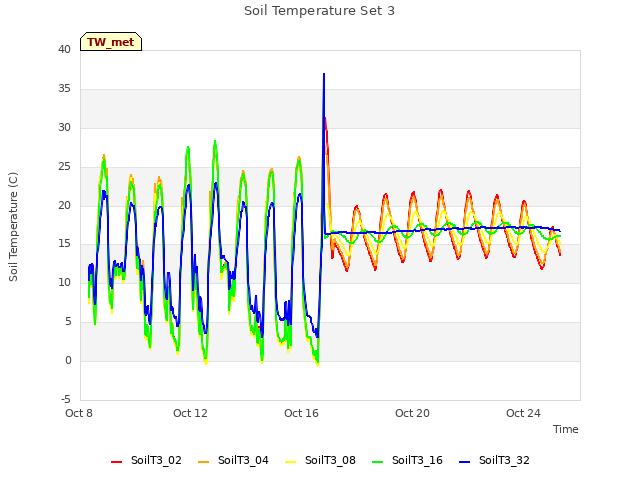Image resolution: width=640 pixels, height=480 pixels.
Task: Click the 0 y-axis tick label
Action: [x=68, y=361]
